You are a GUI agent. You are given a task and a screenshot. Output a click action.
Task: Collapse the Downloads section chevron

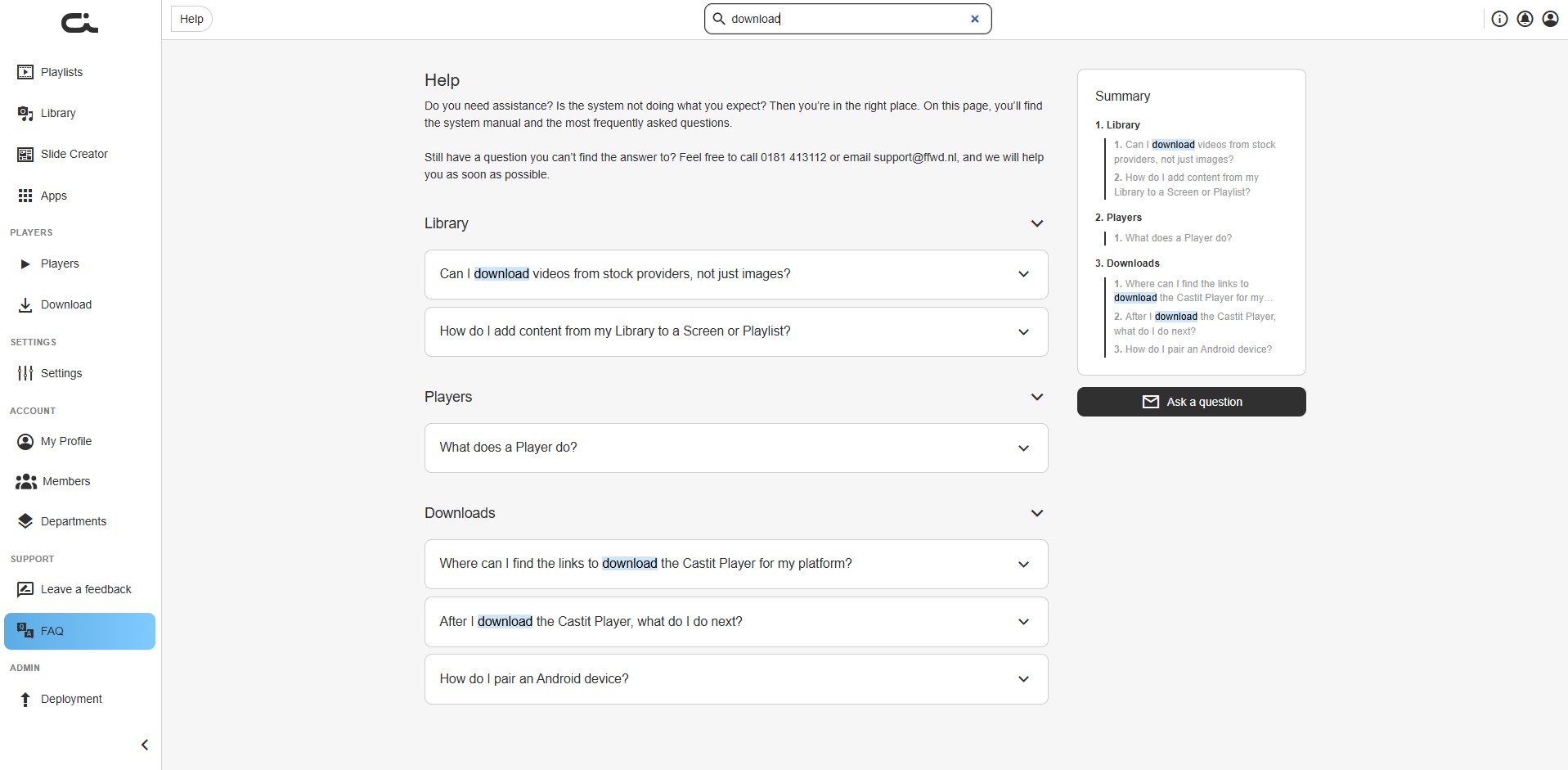coord(1036,513)
